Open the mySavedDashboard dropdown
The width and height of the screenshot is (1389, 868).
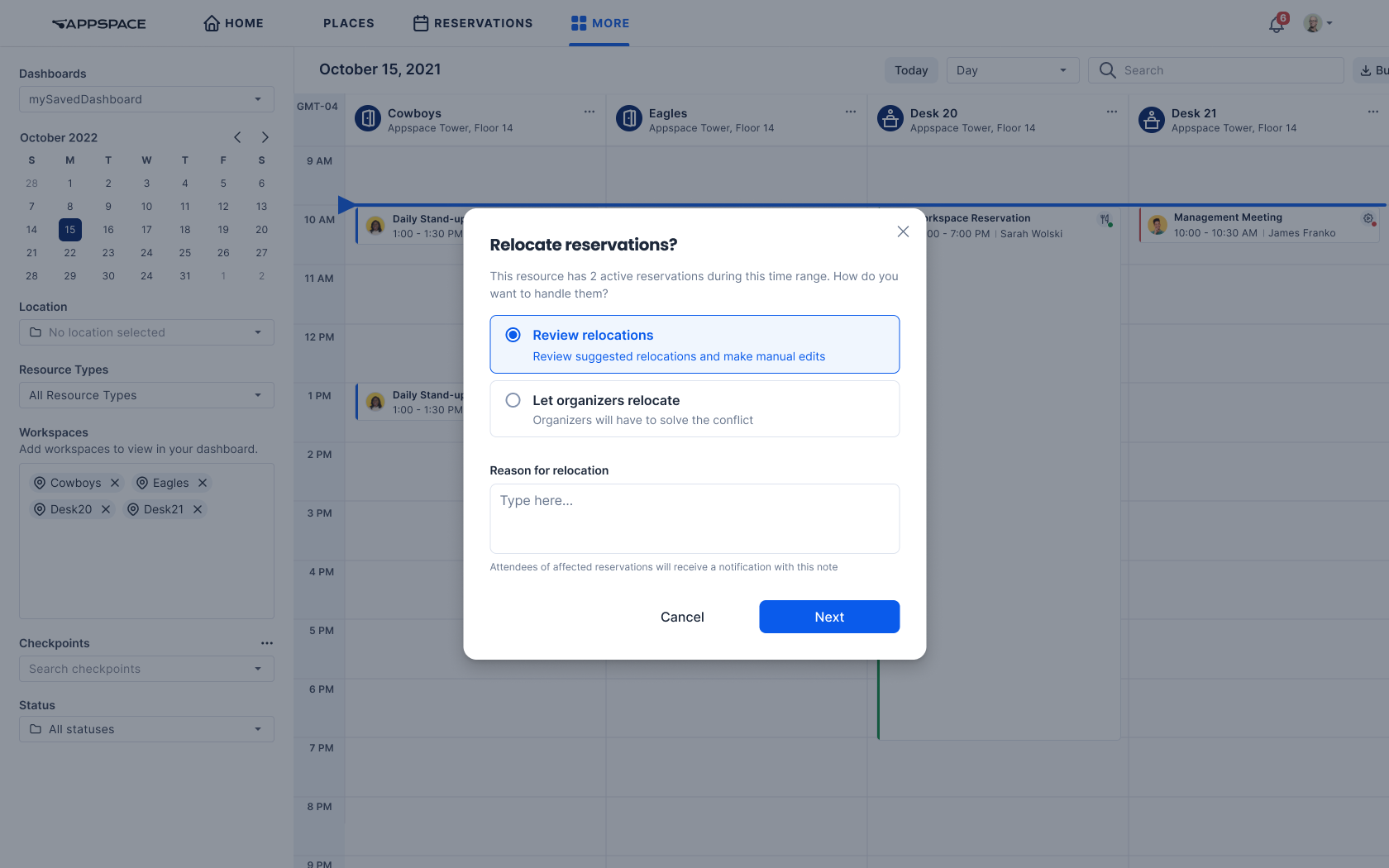point(146,98)
